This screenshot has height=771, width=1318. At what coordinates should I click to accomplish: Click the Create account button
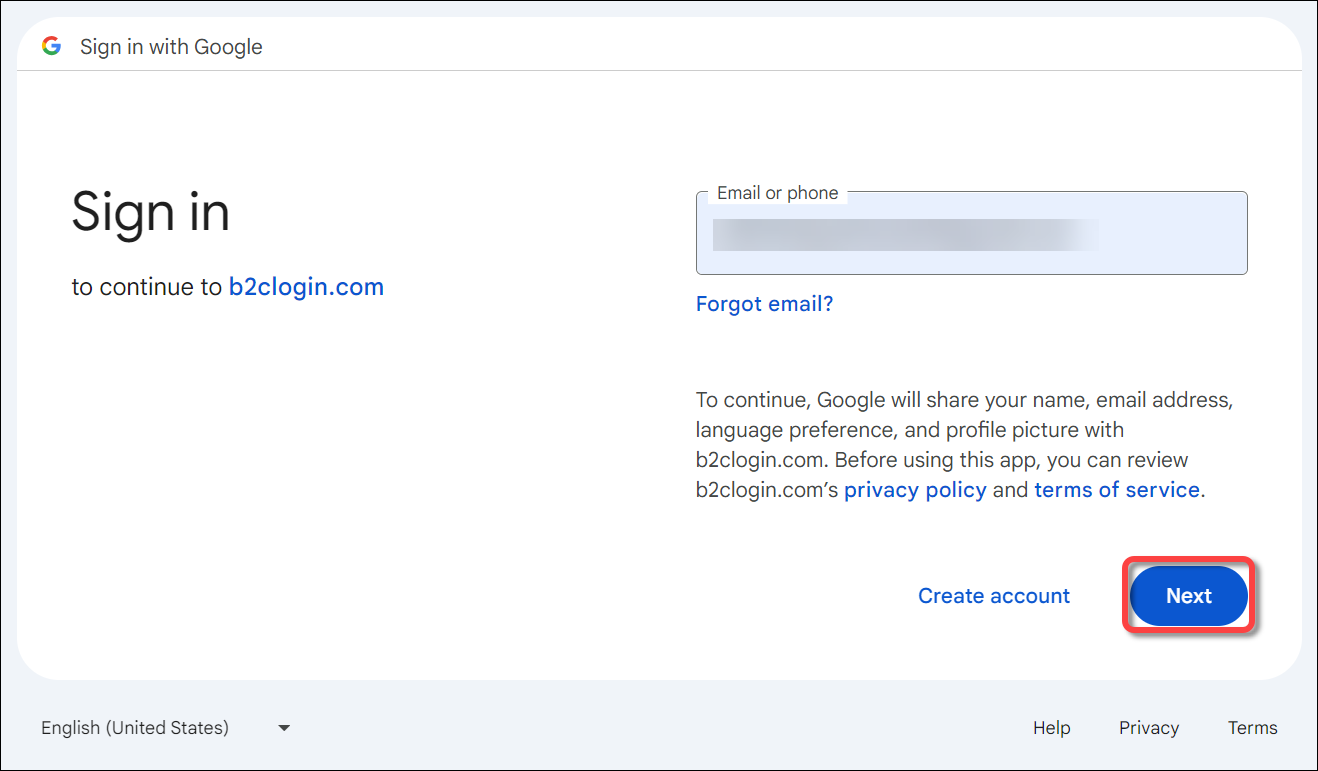tap(994, 596)
